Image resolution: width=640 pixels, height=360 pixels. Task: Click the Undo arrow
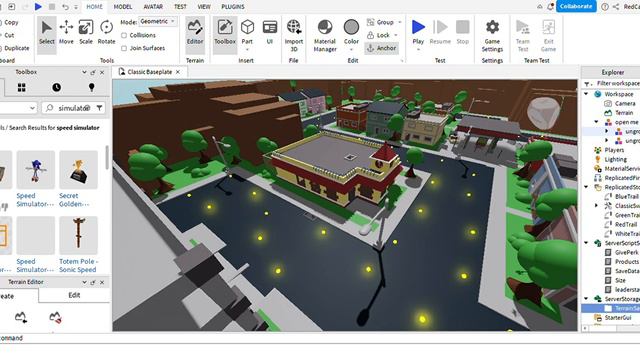point(65,7)
